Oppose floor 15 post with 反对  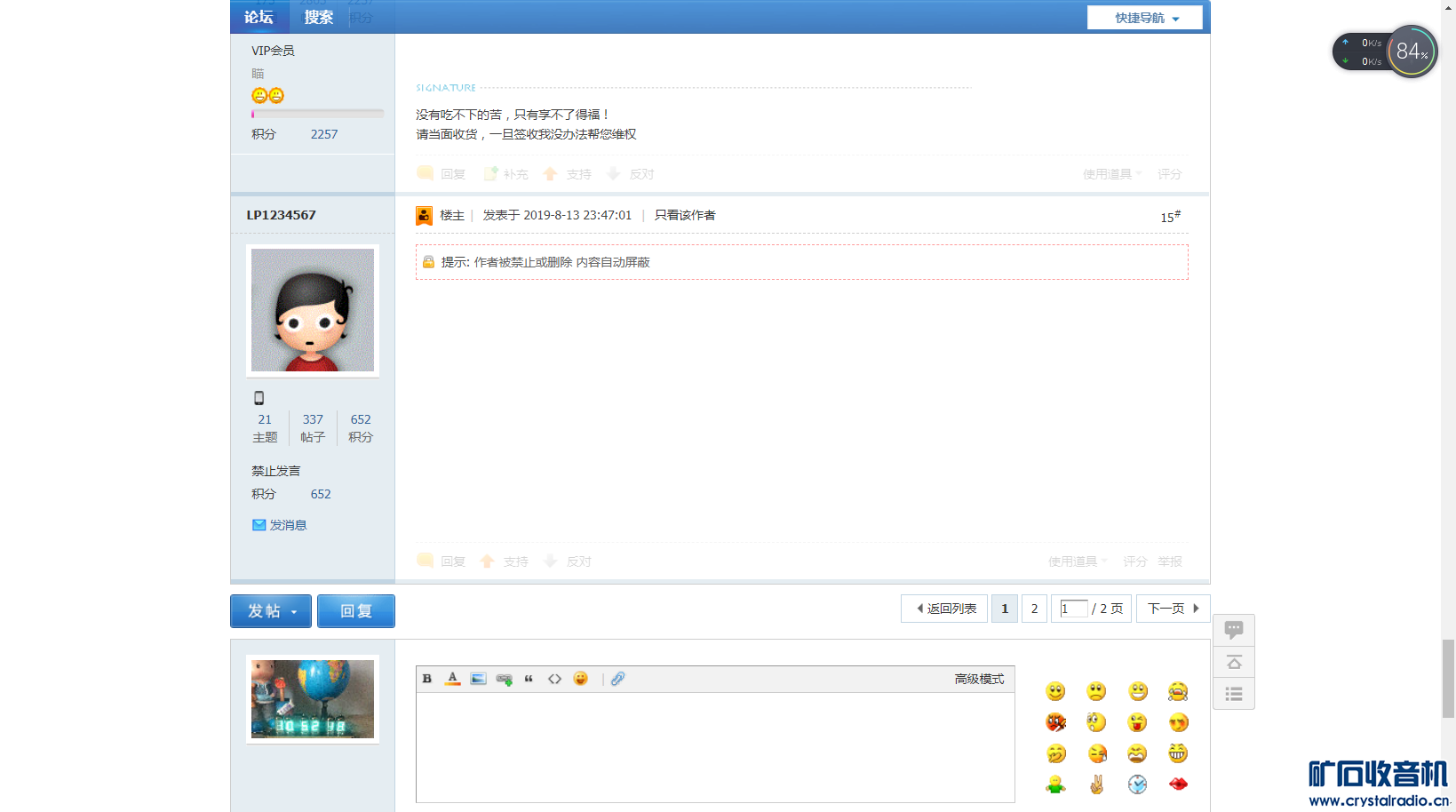click(568, 561)
